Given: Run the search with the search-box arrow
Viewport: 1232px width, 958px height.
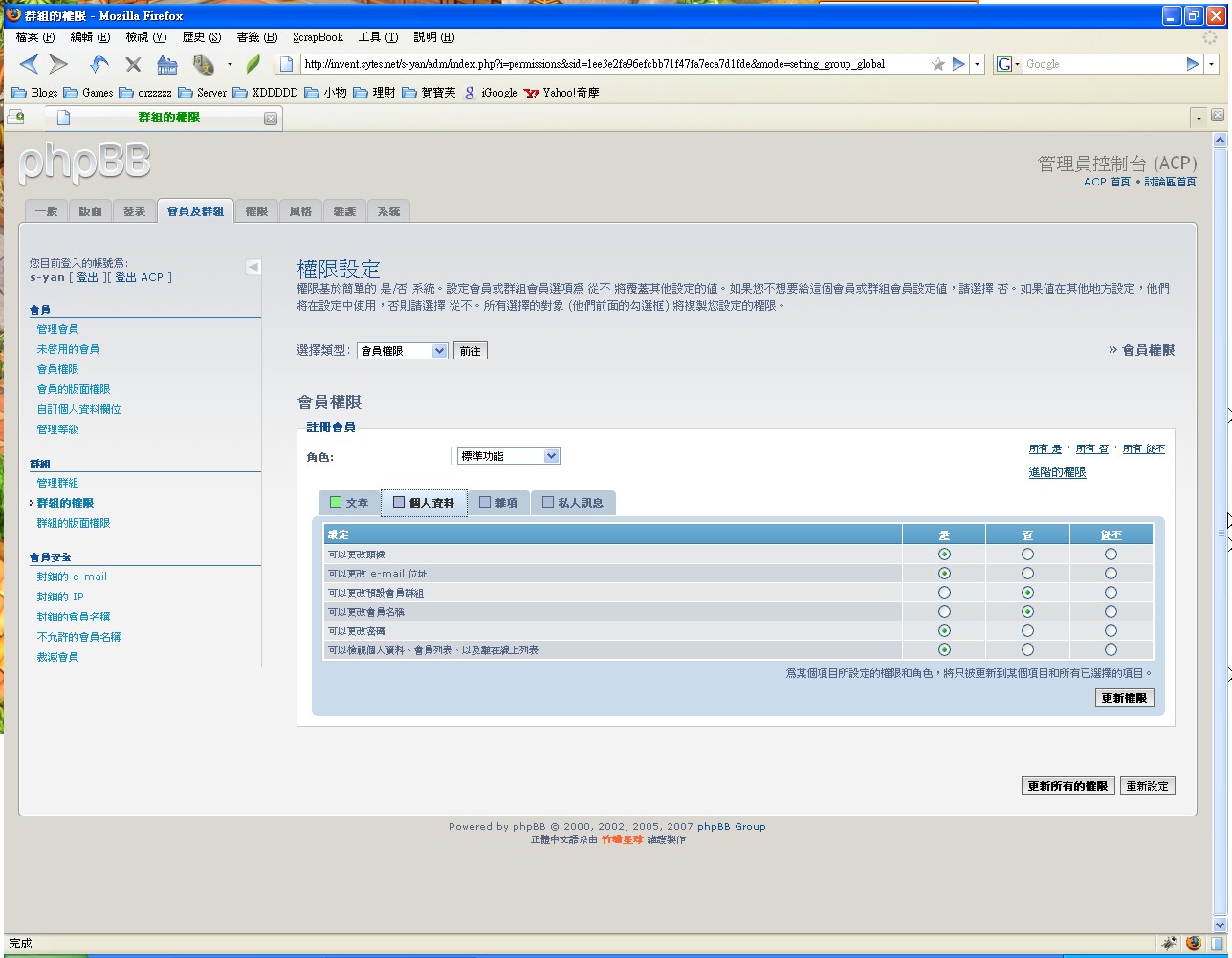Looking at the screenshot, I should 1193,64.
